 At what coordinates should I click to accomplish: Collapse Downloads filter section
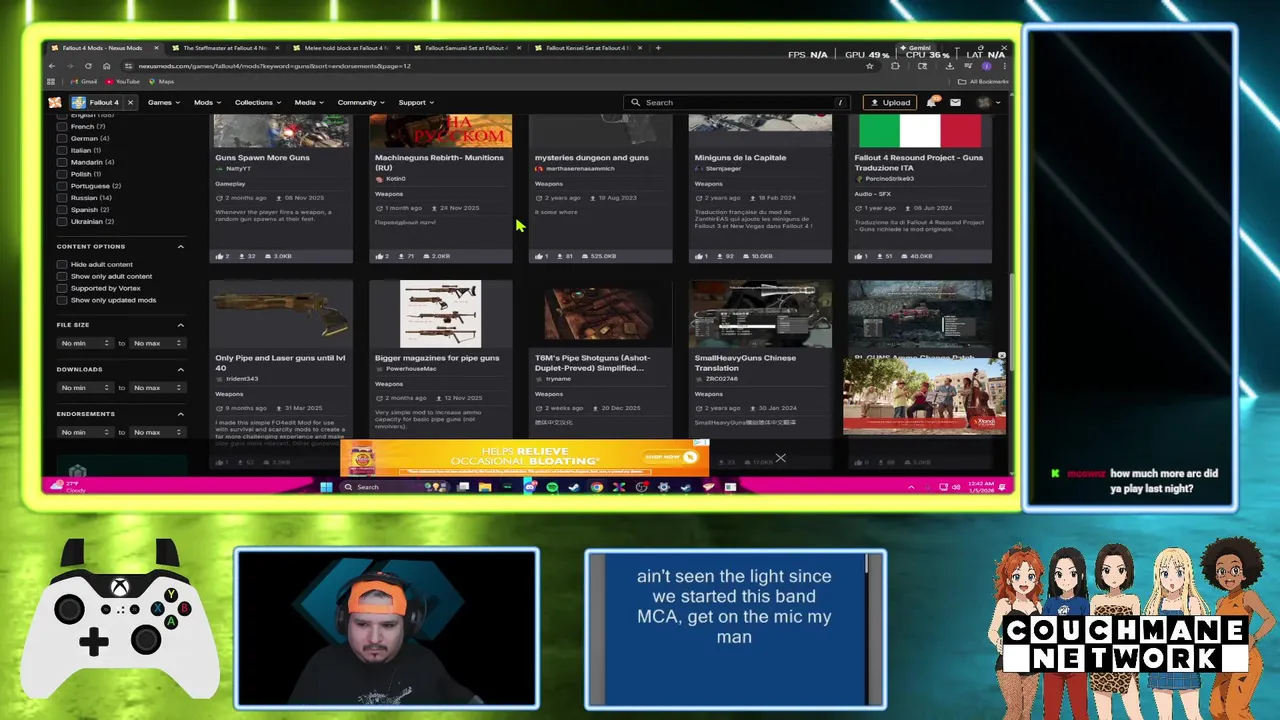tap(181, 370)
